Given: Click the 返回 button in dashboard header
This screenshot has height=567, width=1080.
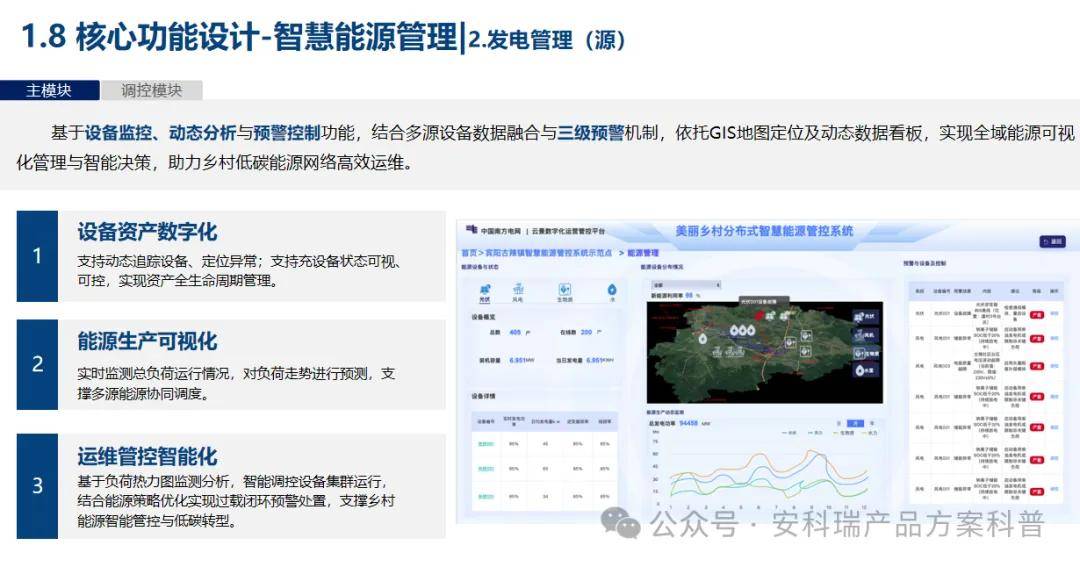Looking at the screenshot, I should click(x=1051, y=241).
